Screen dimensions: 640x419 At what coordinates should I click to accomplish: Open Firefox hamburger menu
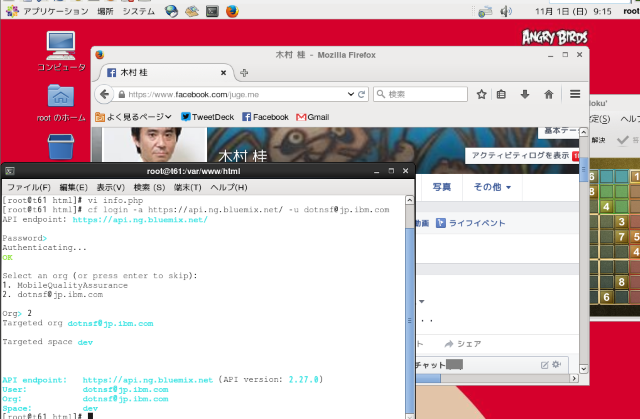click(575, 94)
